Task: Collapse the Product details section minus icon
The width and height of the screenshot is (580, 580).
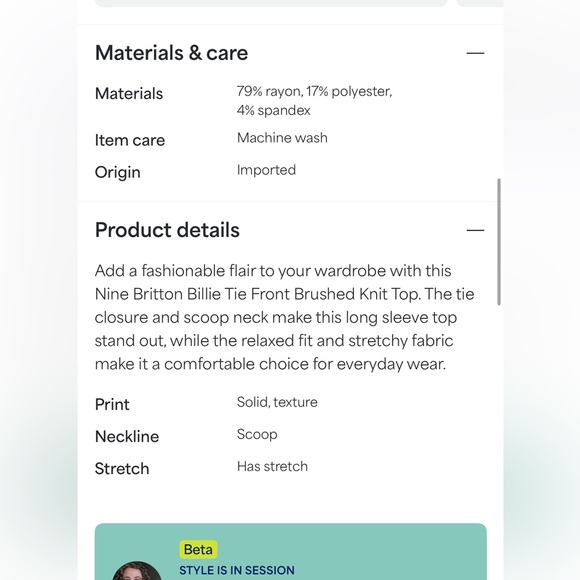Action: click(475, 230)
